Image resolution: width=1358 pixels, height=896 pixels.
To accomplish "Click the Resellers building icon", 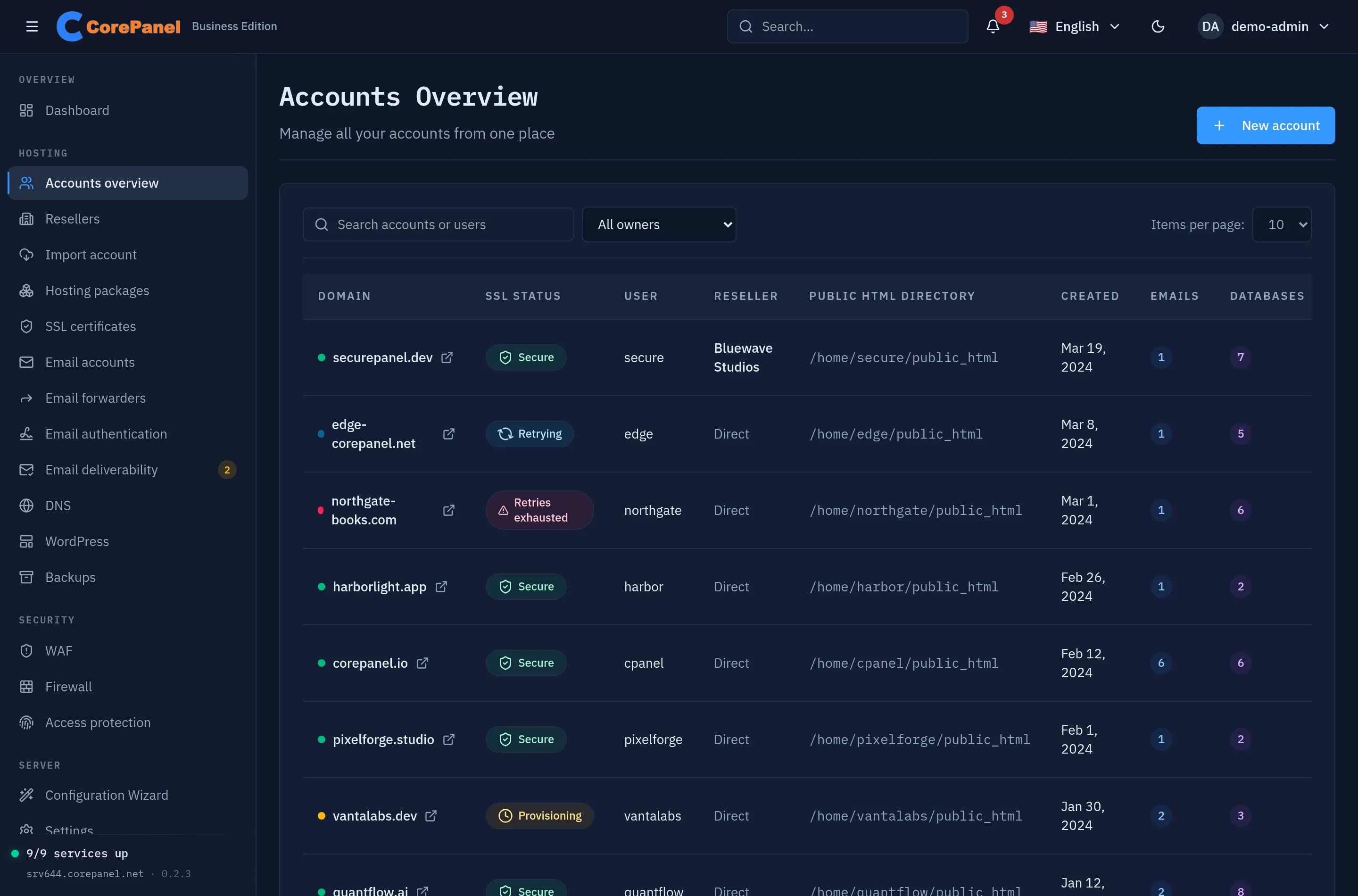I will coord(26,219).
